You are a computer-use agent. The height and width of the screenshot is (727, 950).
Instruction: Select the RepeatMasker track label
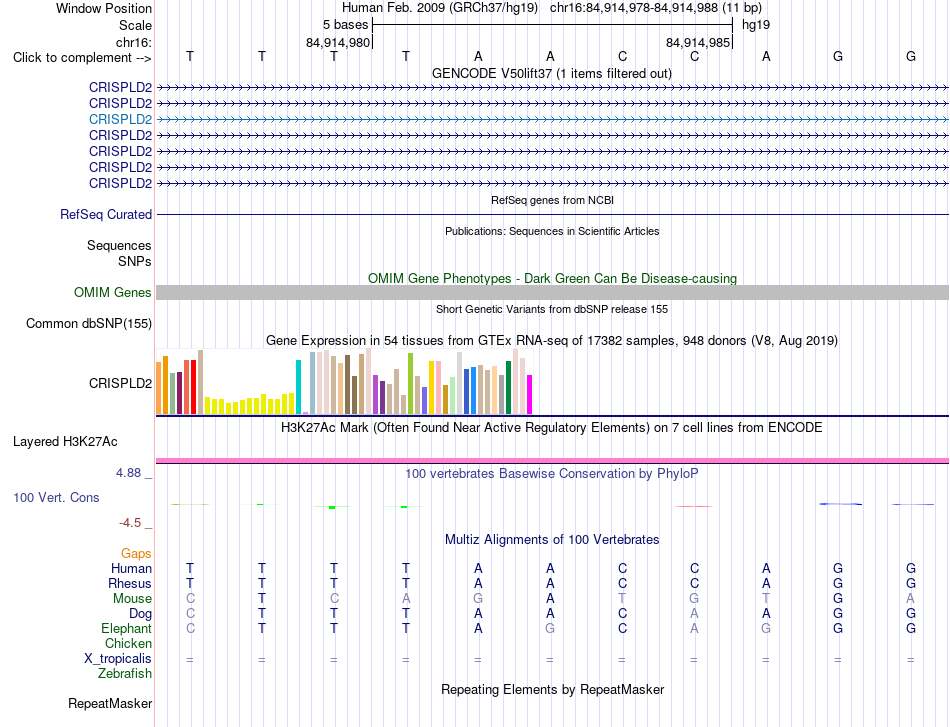click(110, 703)
